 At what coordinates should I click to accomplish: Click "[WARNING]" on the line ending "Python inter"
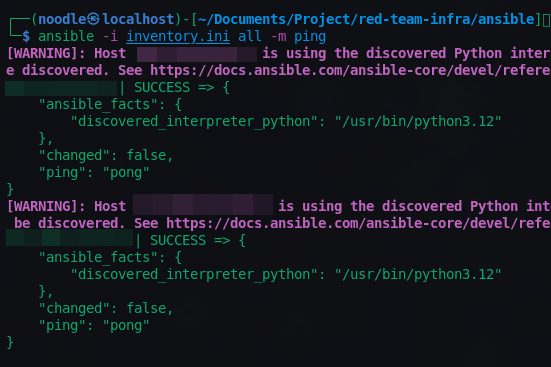(42, 54)
